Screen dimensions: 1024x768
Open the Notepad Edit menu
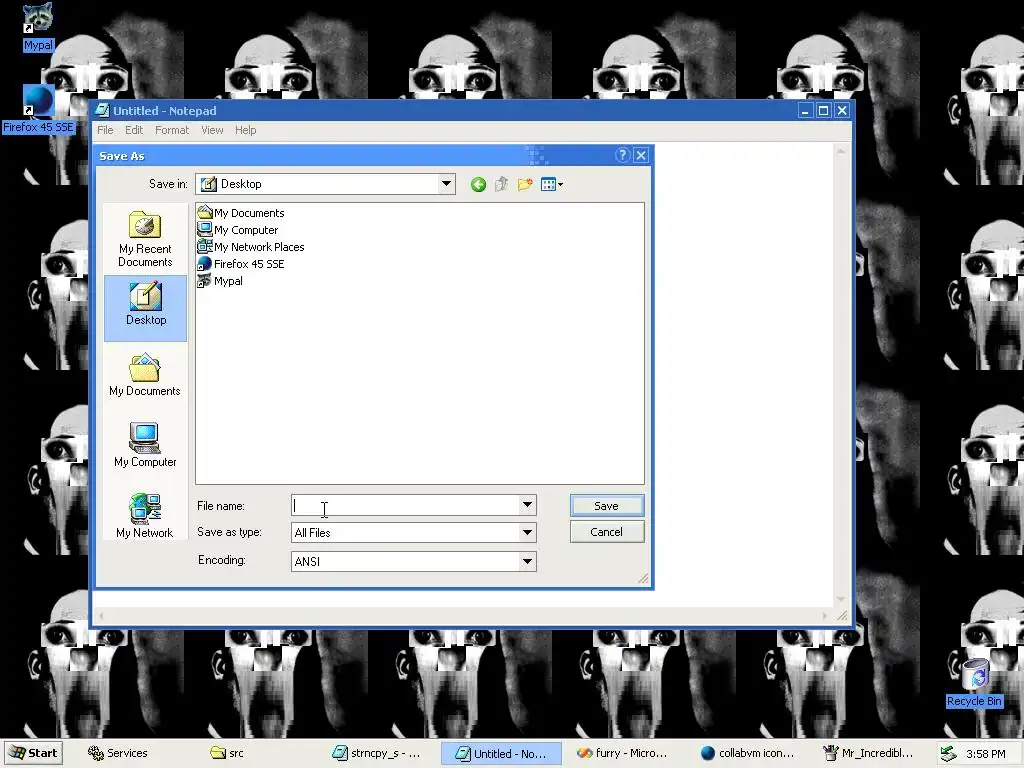click(x=134, y=130)
